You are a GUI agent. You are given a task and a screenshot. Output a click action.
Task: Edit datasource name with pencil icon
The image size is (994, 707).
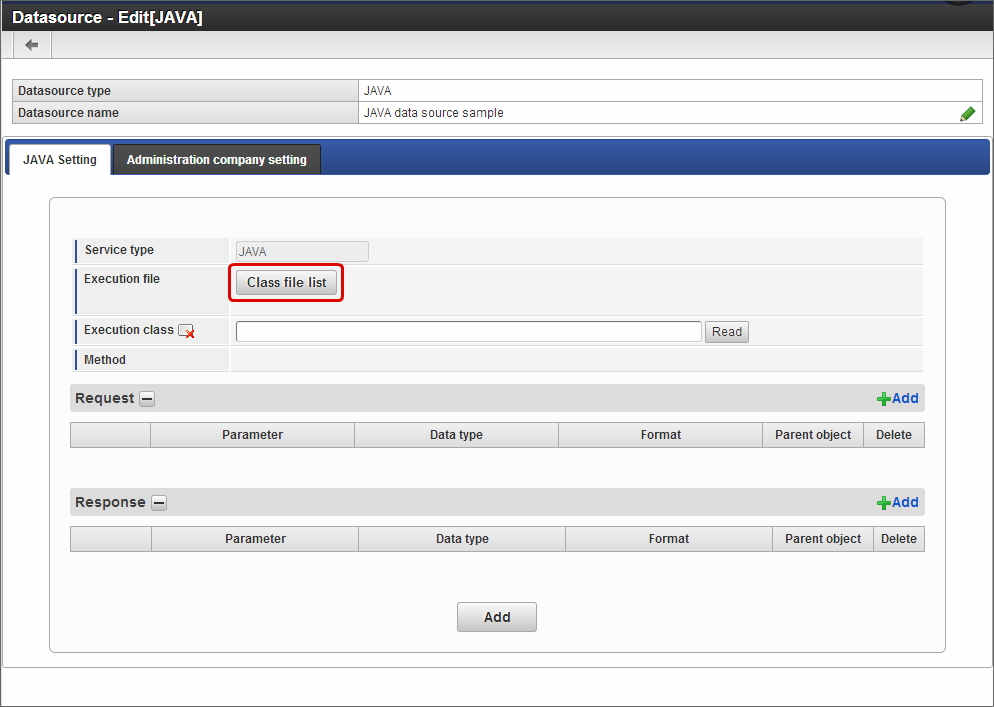(x=967, y=114)
